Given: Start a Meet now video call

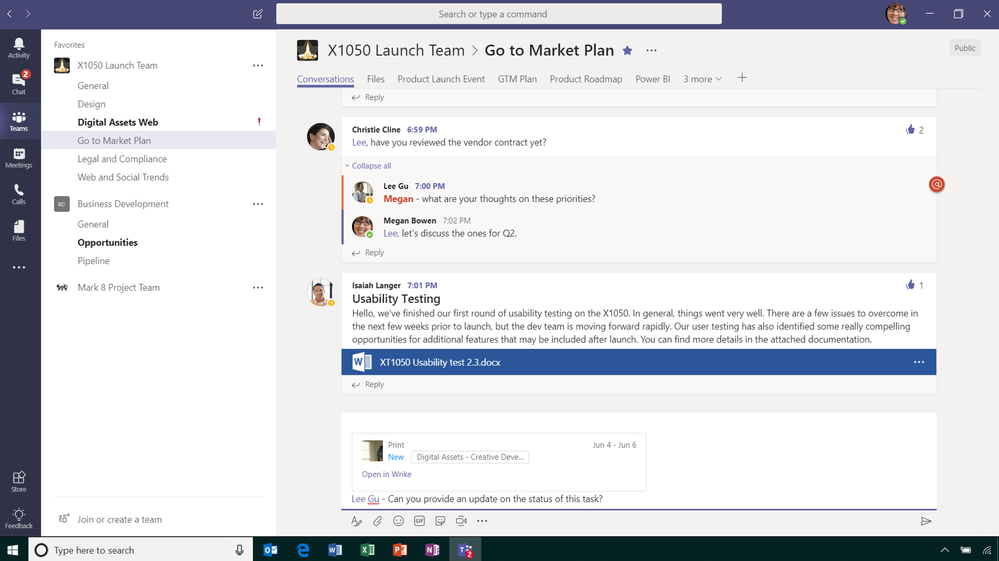Looking at the screenshot, I should tap(461, 521).
